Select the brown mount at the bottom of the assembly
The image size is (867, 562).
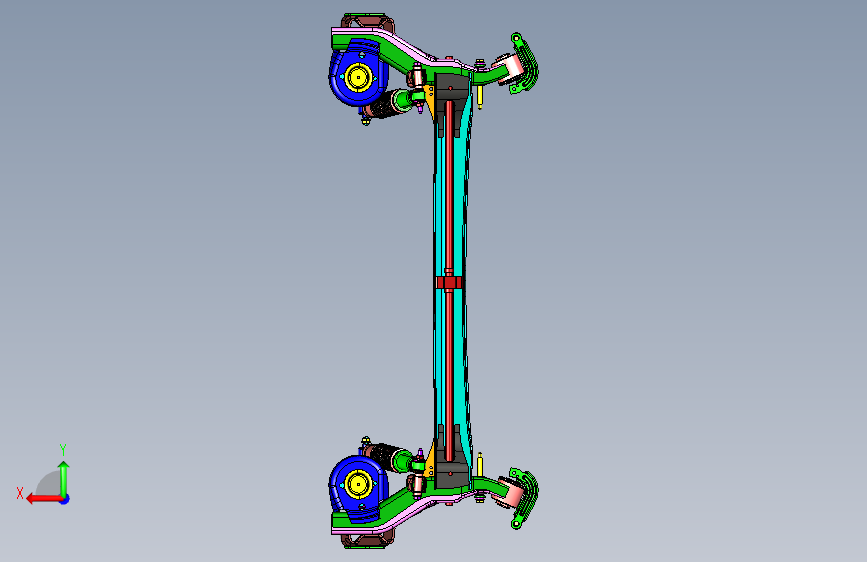pos(368,541)
